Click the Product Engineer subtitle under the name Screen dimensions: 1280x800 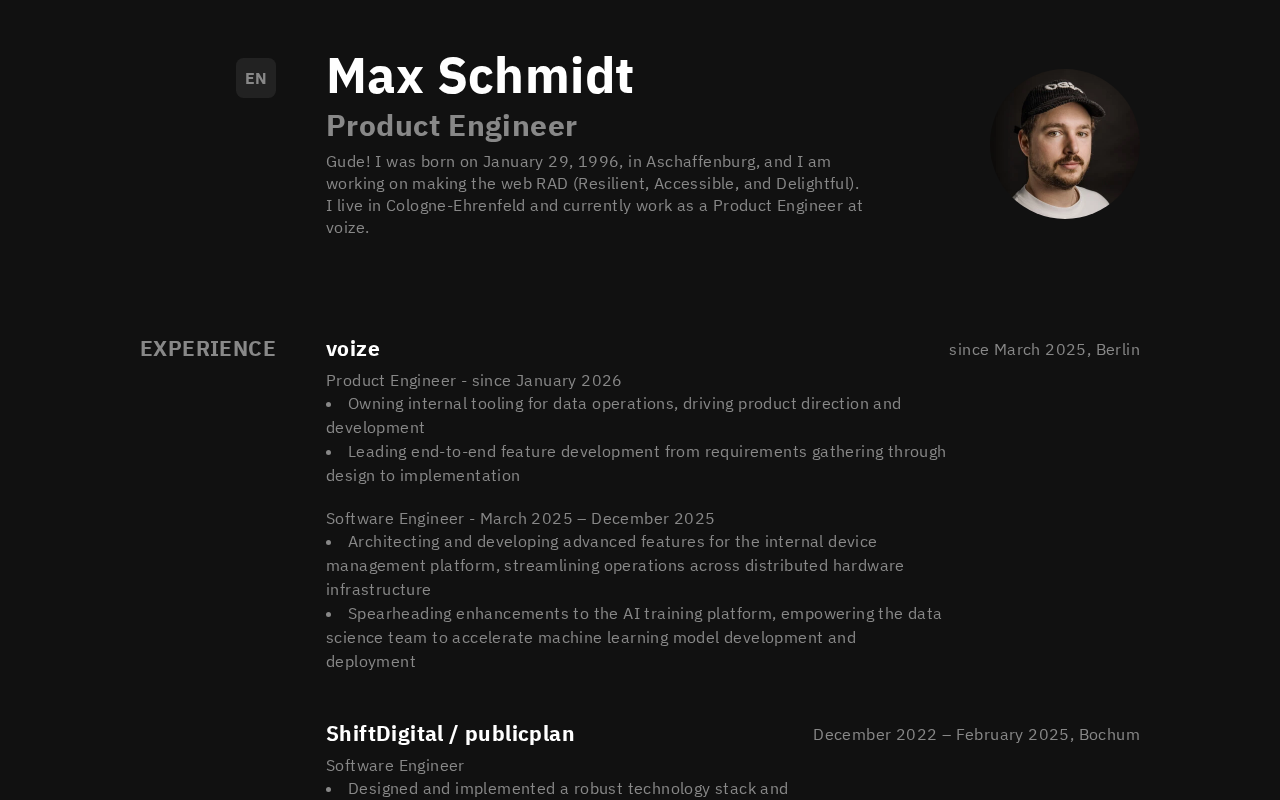click(451, 126)
